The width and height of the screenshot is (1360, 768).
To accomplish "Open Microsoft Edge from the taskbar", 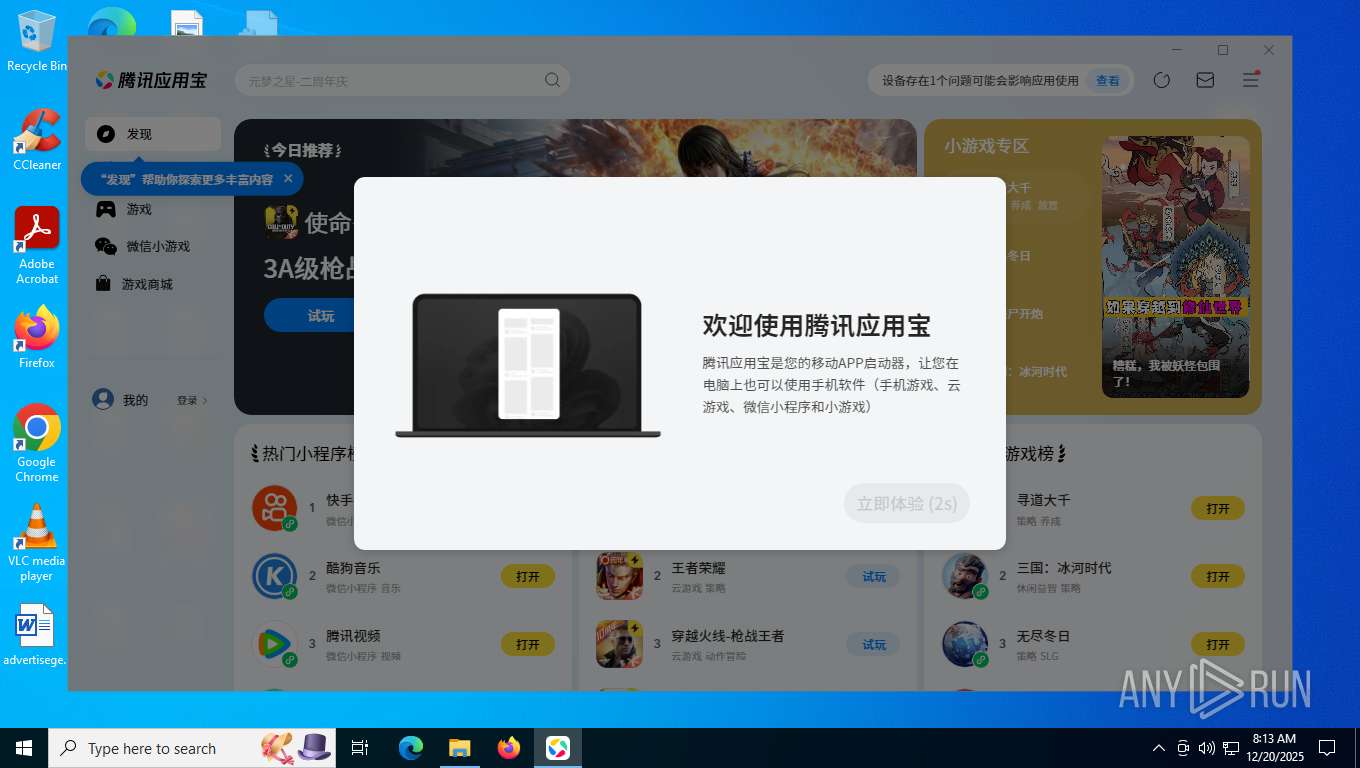I will click(x=410, y=748).
